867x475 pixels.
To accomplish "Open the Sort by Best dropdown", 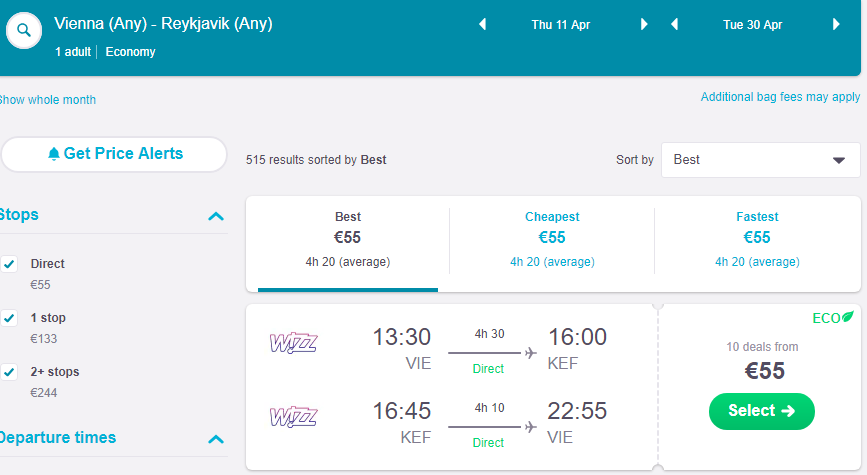I will pyautogui.click(x=760, y=160).
